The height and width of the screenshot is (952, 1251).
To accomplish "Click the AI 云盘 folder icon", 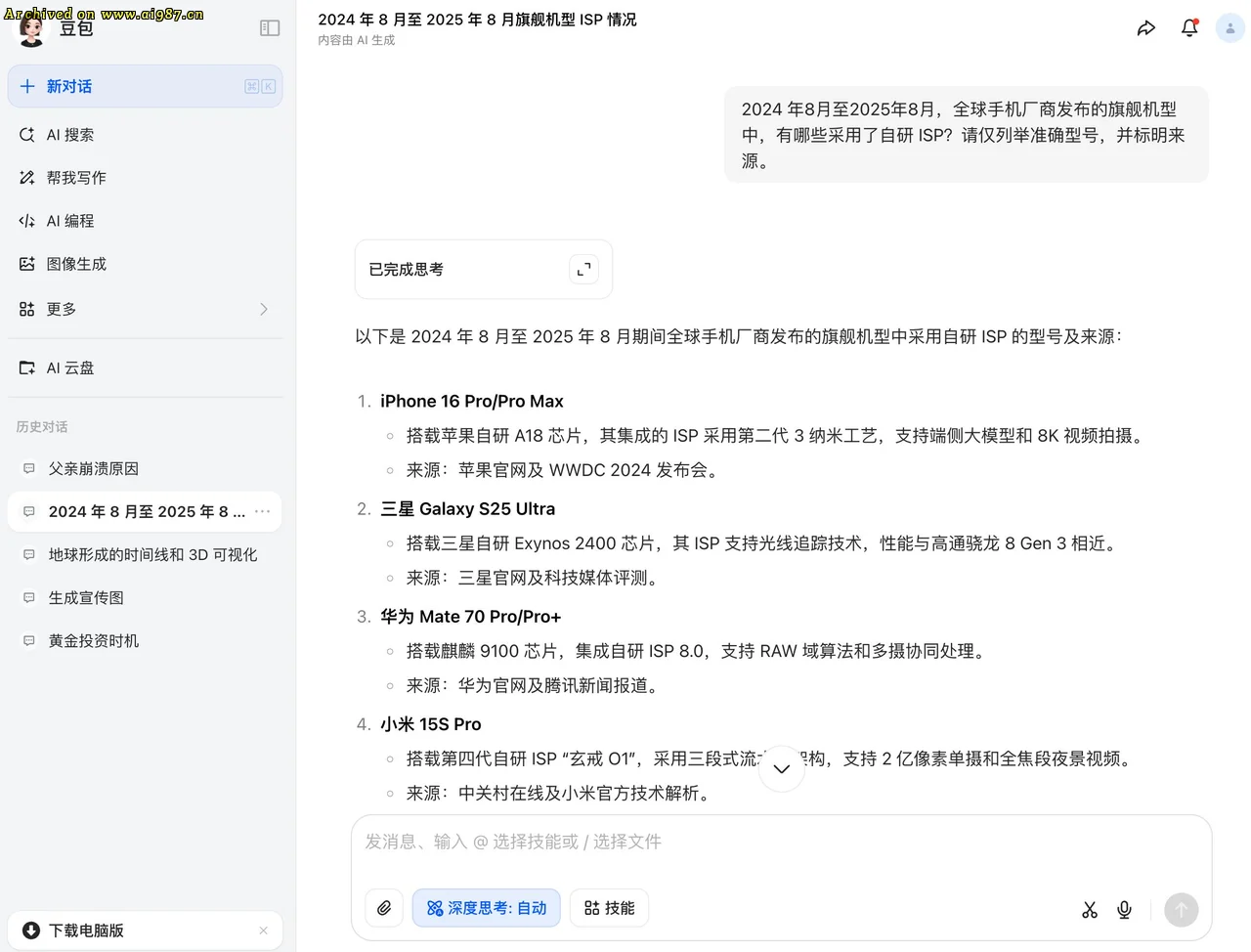I will [27, 368].
